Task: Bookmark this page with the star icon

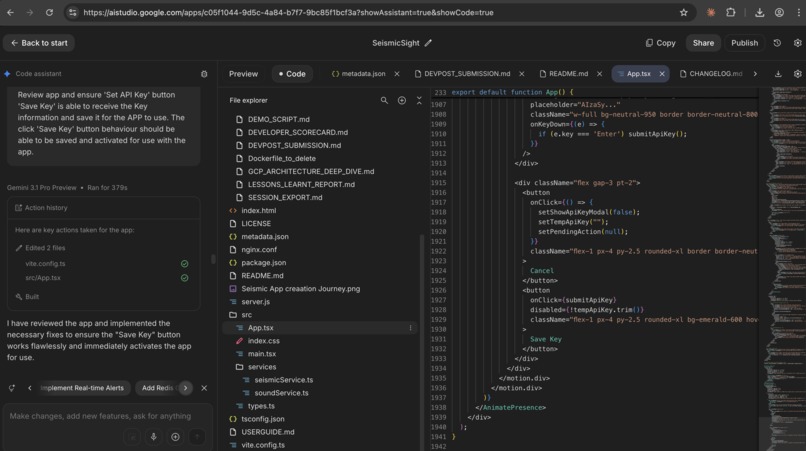Action: 684,12
